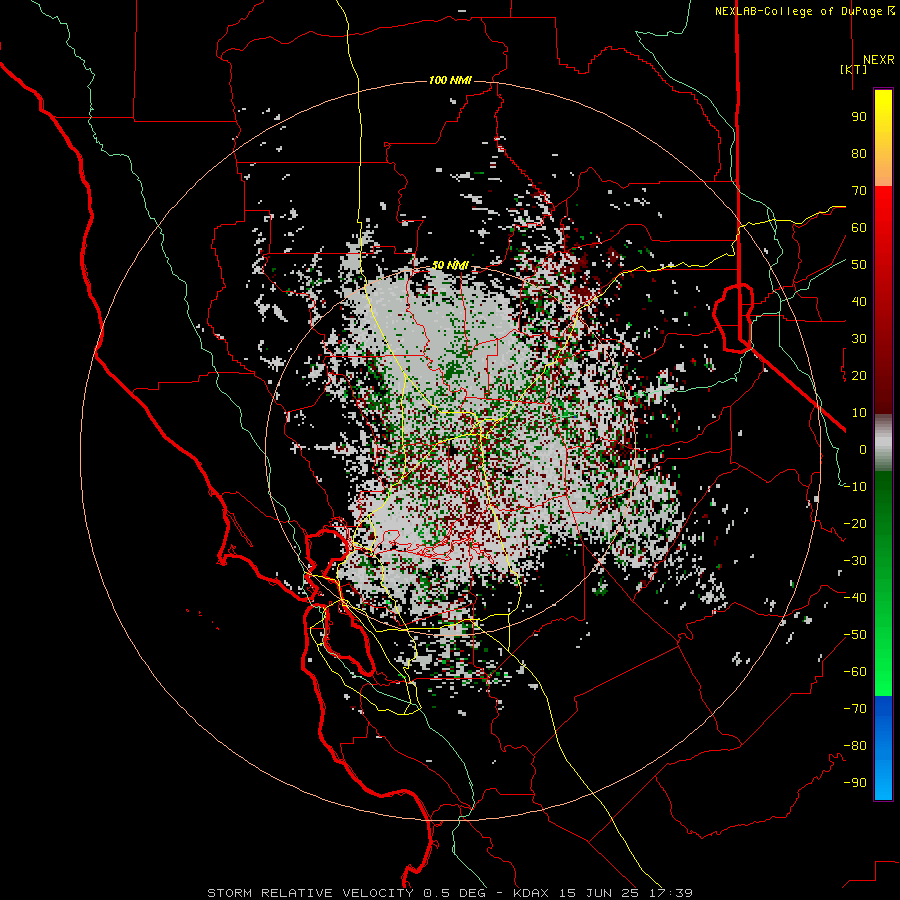
Task: Pick the red segment of the velocity color bar
Action: click(x=883, y=300)
